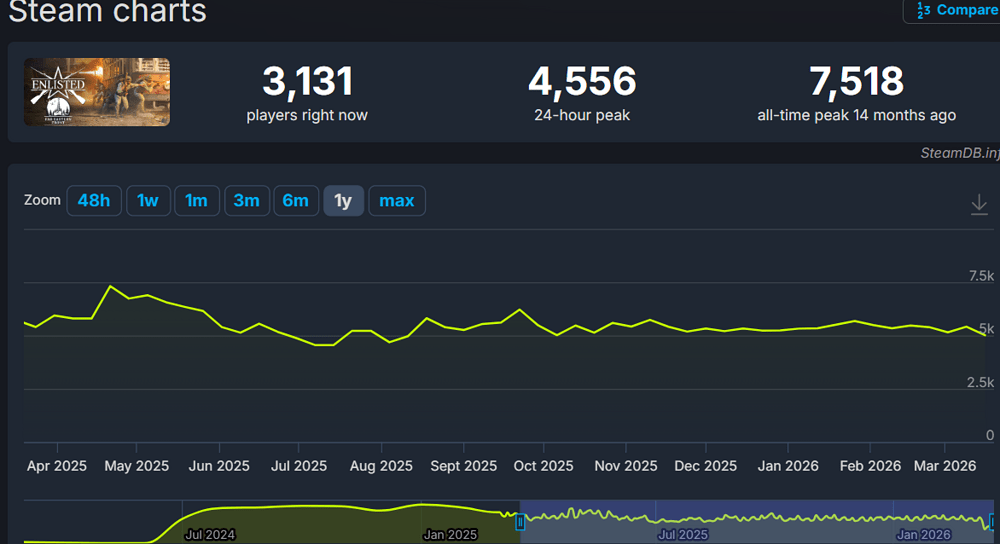Select the 1w zoom range
Image resolution: width=1000 pixels, height=544 pixels.
(148, 201)
